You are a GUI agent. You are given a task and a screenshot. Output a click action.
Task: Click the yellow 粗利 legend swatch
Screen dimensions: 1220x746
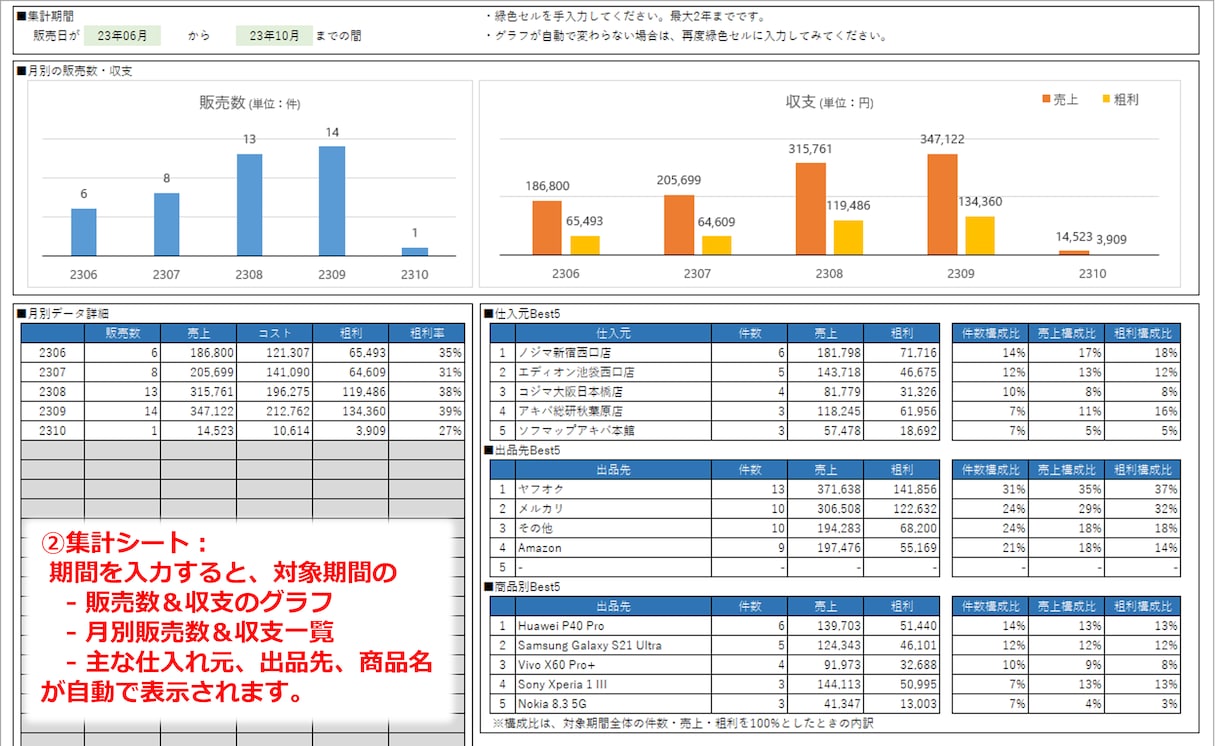pos(1106,99)
